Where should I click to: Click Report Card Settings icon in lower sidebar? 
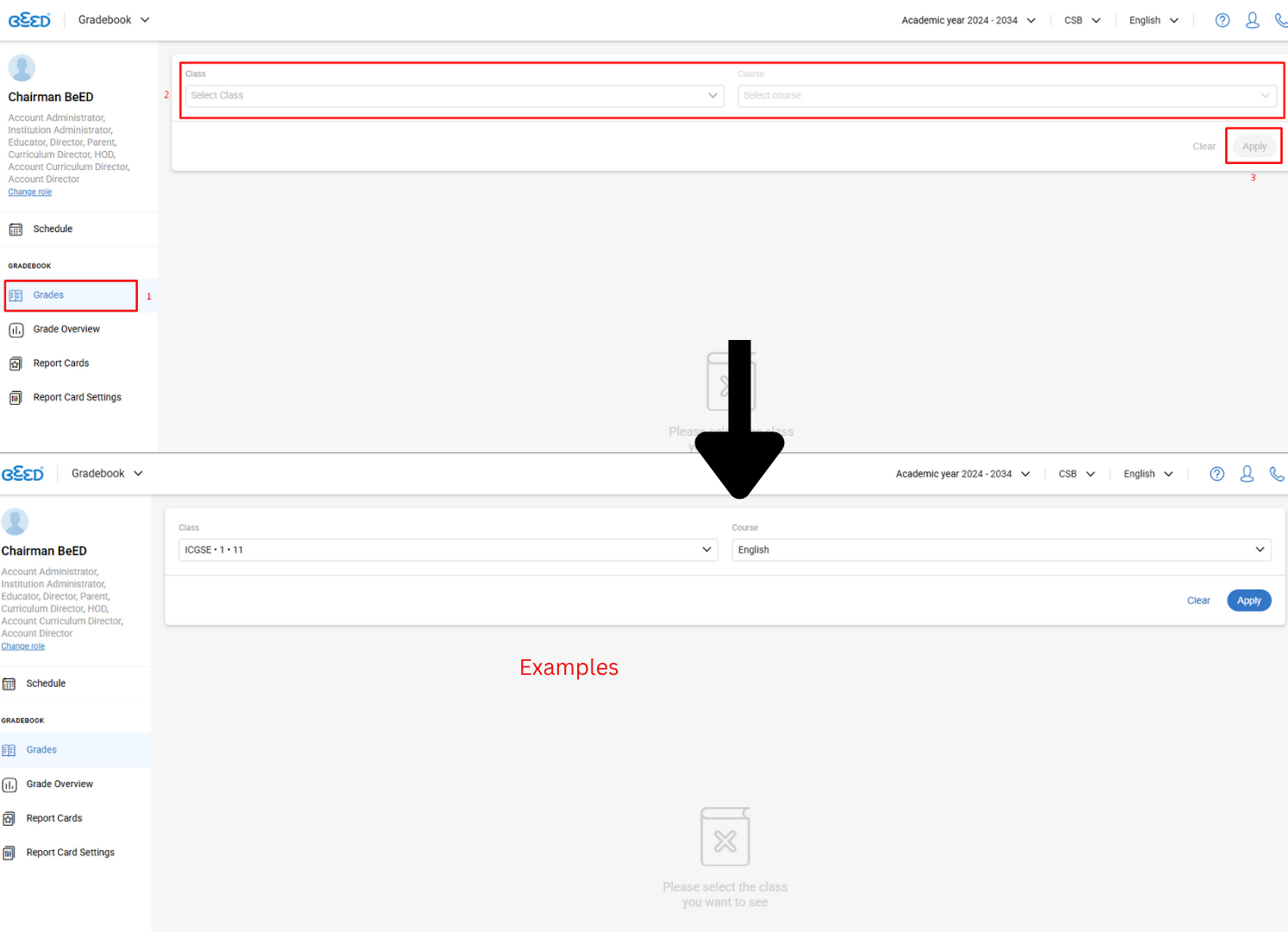point(9,853)
